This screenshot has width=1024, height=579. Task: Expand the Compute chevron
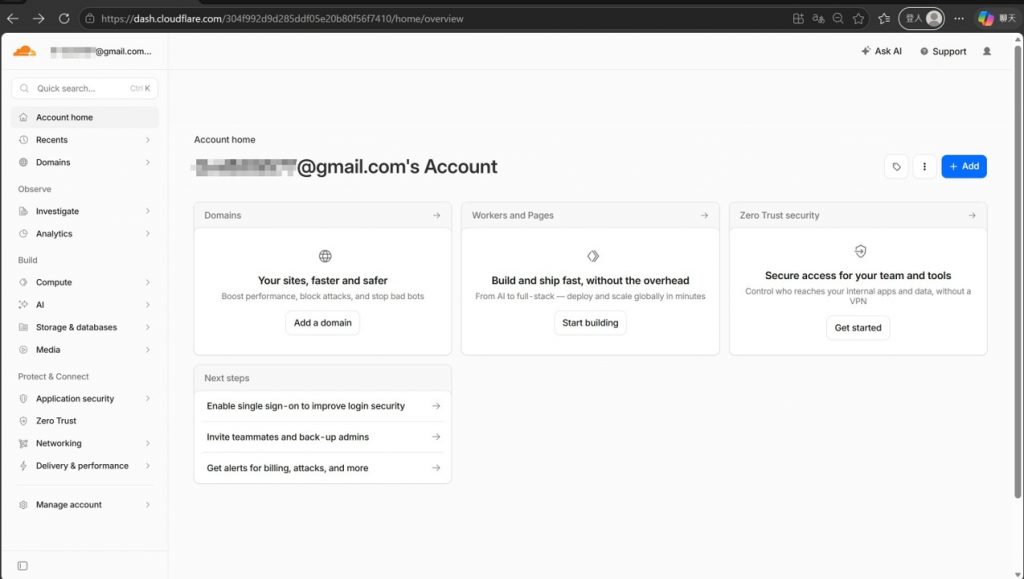pos(148,282)
